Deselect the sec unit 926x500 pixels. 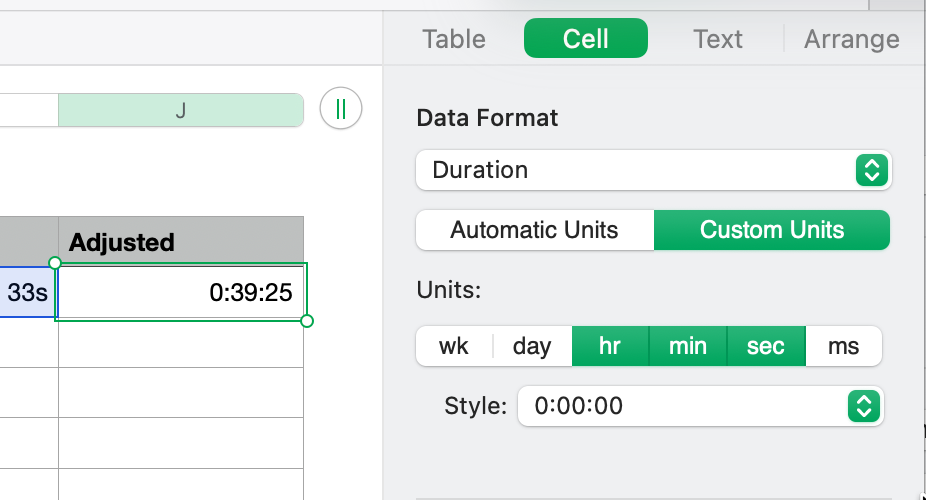click(766, 346)
